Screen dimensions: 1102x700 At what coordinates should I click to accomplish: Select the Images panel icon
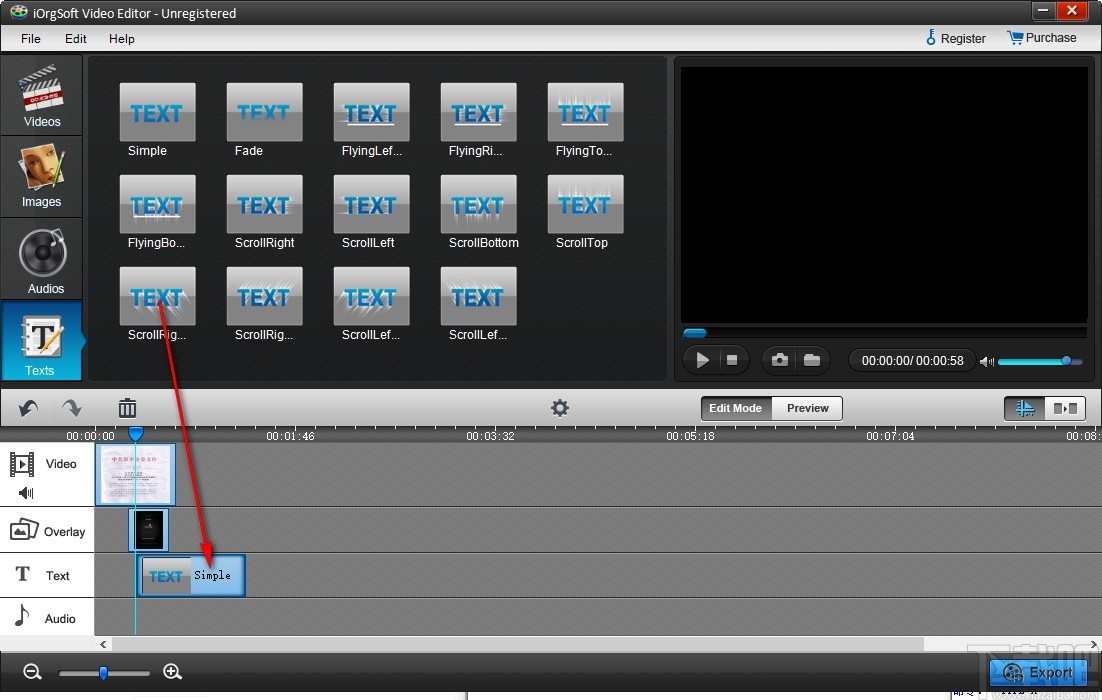41,177
